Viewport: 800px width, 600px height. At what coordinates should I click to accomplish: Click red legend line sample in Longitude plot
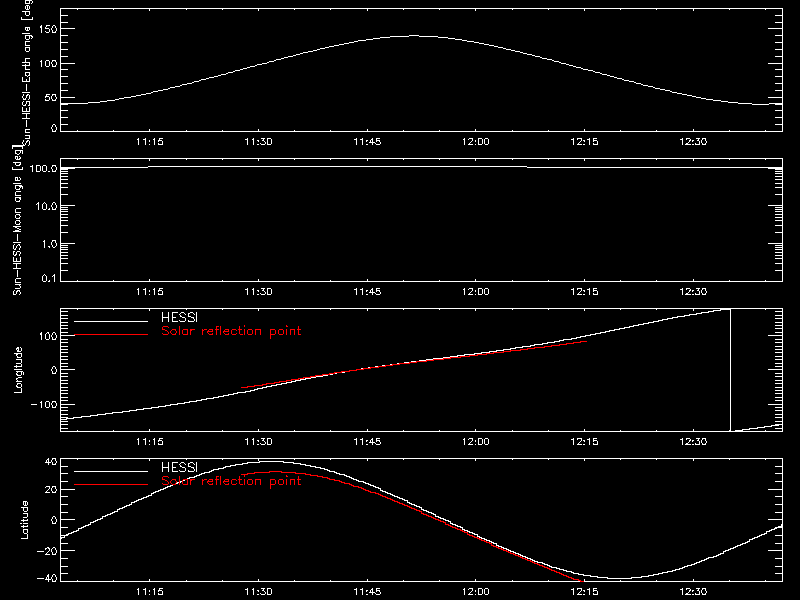click(111, 335)
